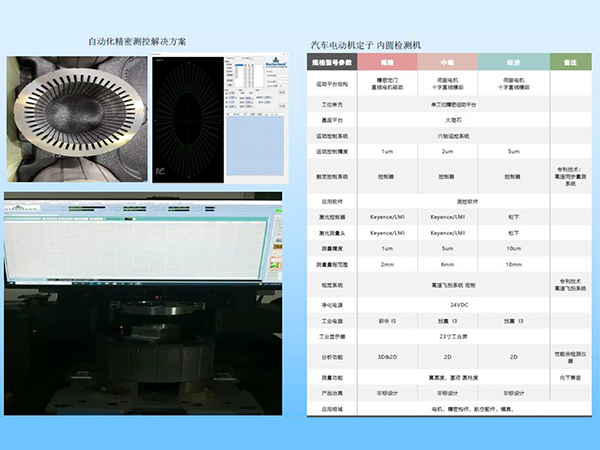Select the 自动化精密测控解决方案 title
The width and height of the screenshot is (600, 450).
(x=138, y=41)
